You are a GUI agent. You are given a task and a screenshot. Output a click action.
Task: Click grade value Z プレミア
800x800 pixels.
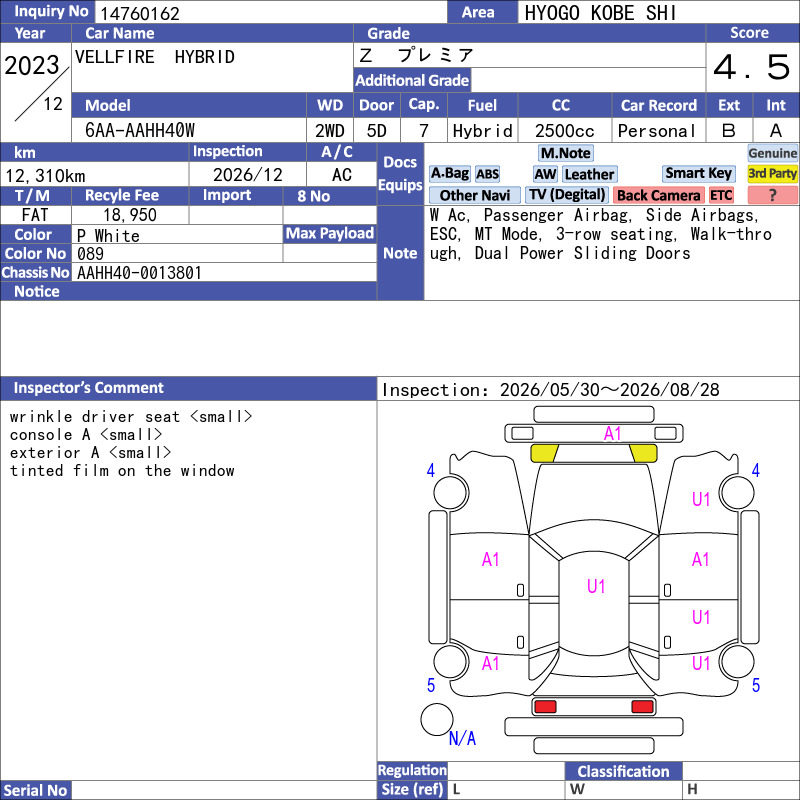point(416,55)
